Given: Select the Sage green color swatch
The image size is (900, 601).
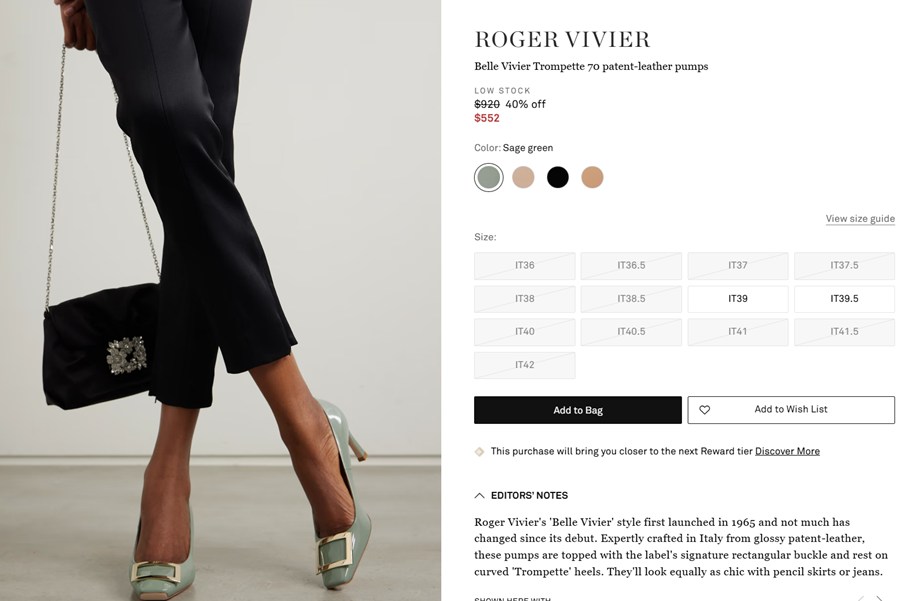Looking at the screenshot, I should [488, 177].
